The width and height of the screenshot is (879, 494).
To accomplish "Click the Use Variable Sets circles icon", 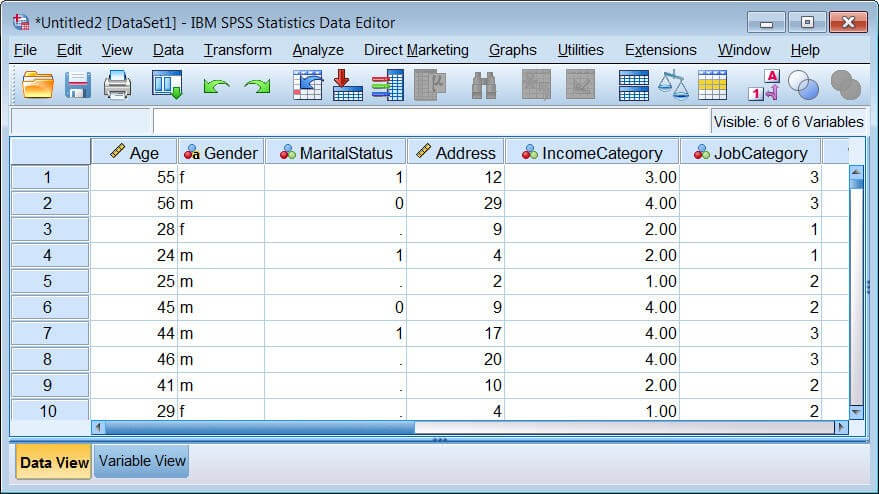I will tap(803, 85).
